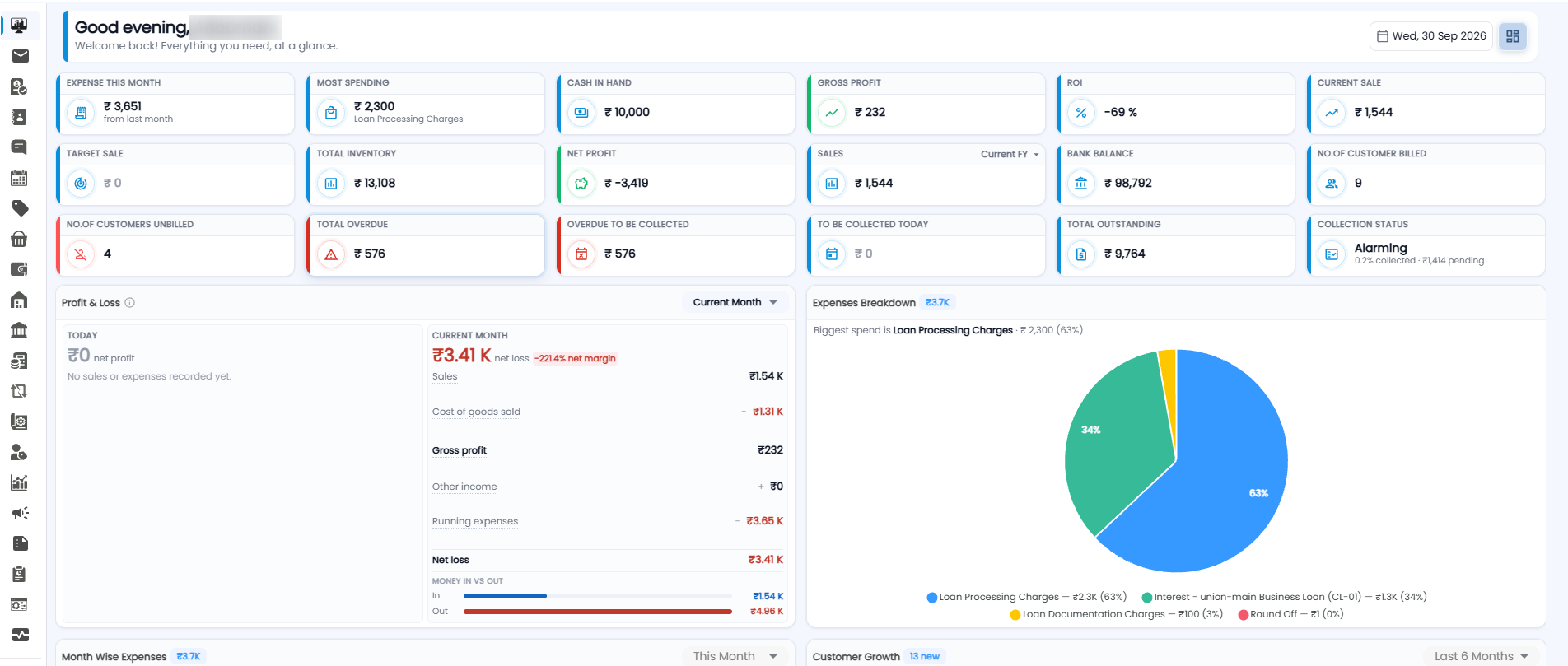Click the Running expenses label

click(475, 521)
